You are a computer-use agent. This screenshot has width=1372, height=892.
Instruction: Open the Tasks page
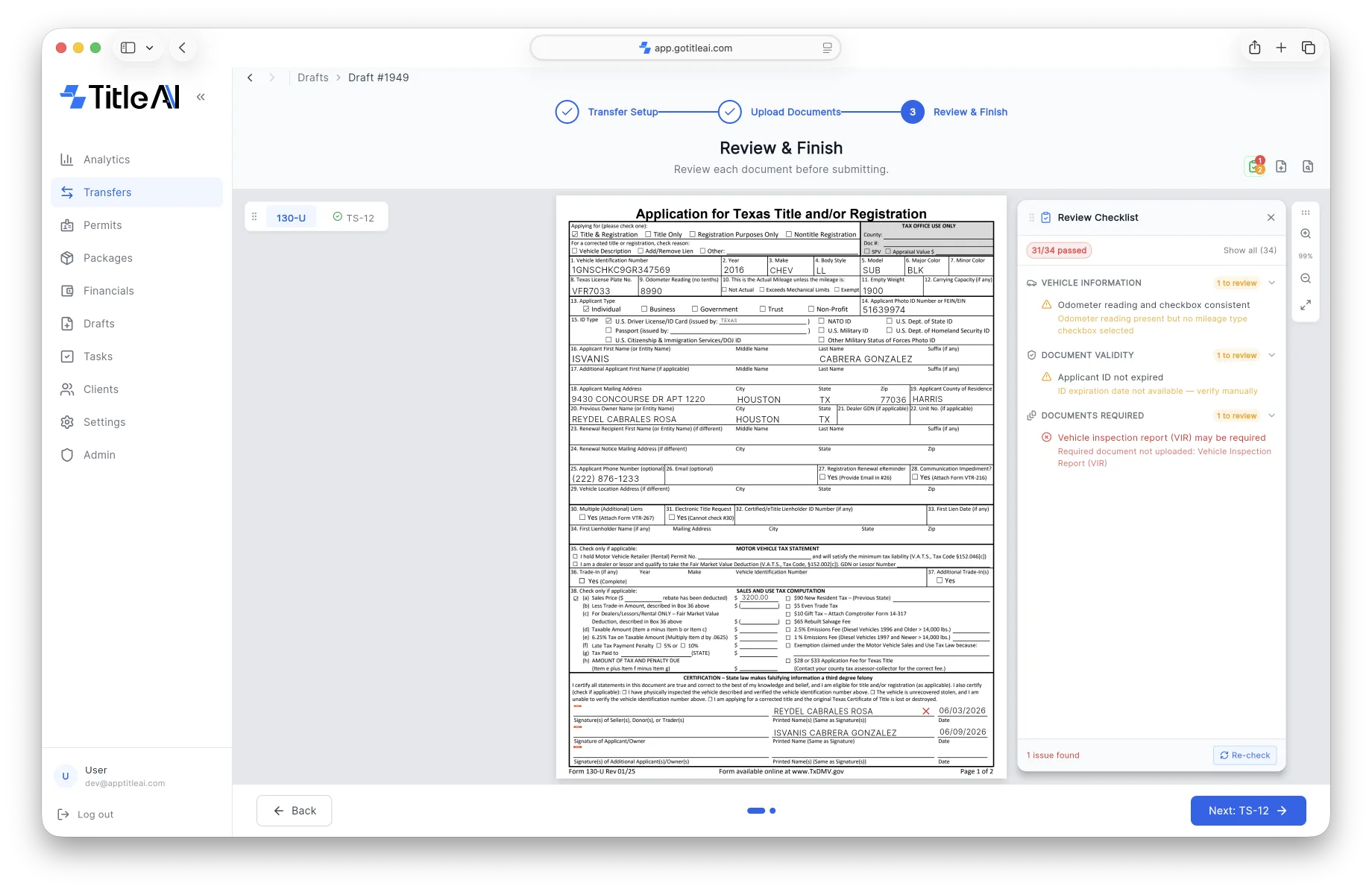pos(136,357)
